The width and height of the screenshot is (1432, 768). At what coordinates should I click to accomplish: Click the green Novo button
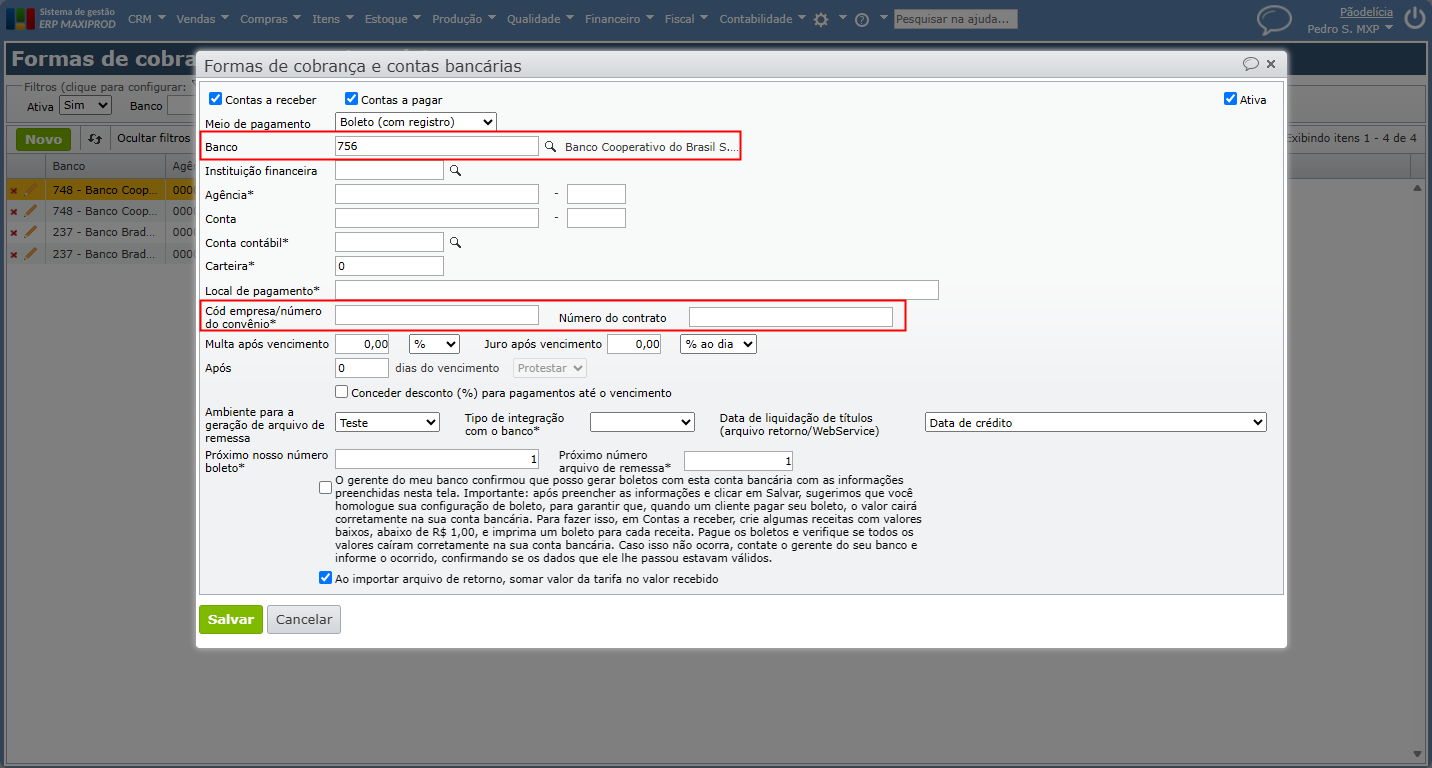43,139
